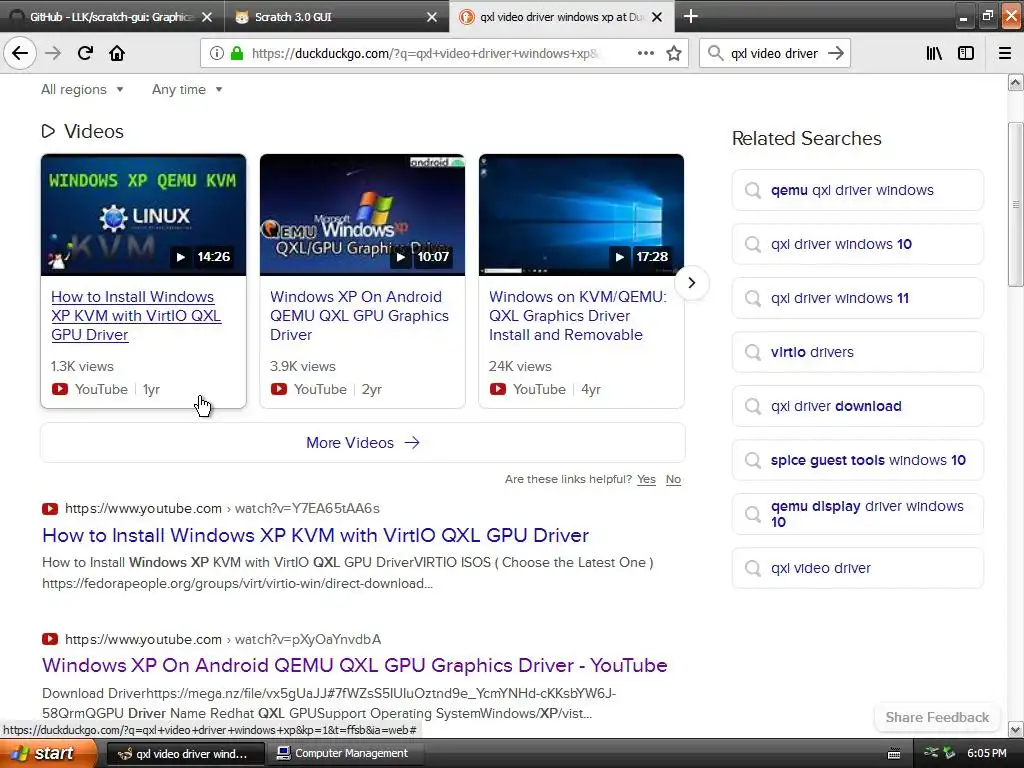Open result 'How to Install Windows XP KVM with VirtIO QXL GPU Driver'
The width and height of the screenshot is (1024, 768).
click(x=315, y=536)
